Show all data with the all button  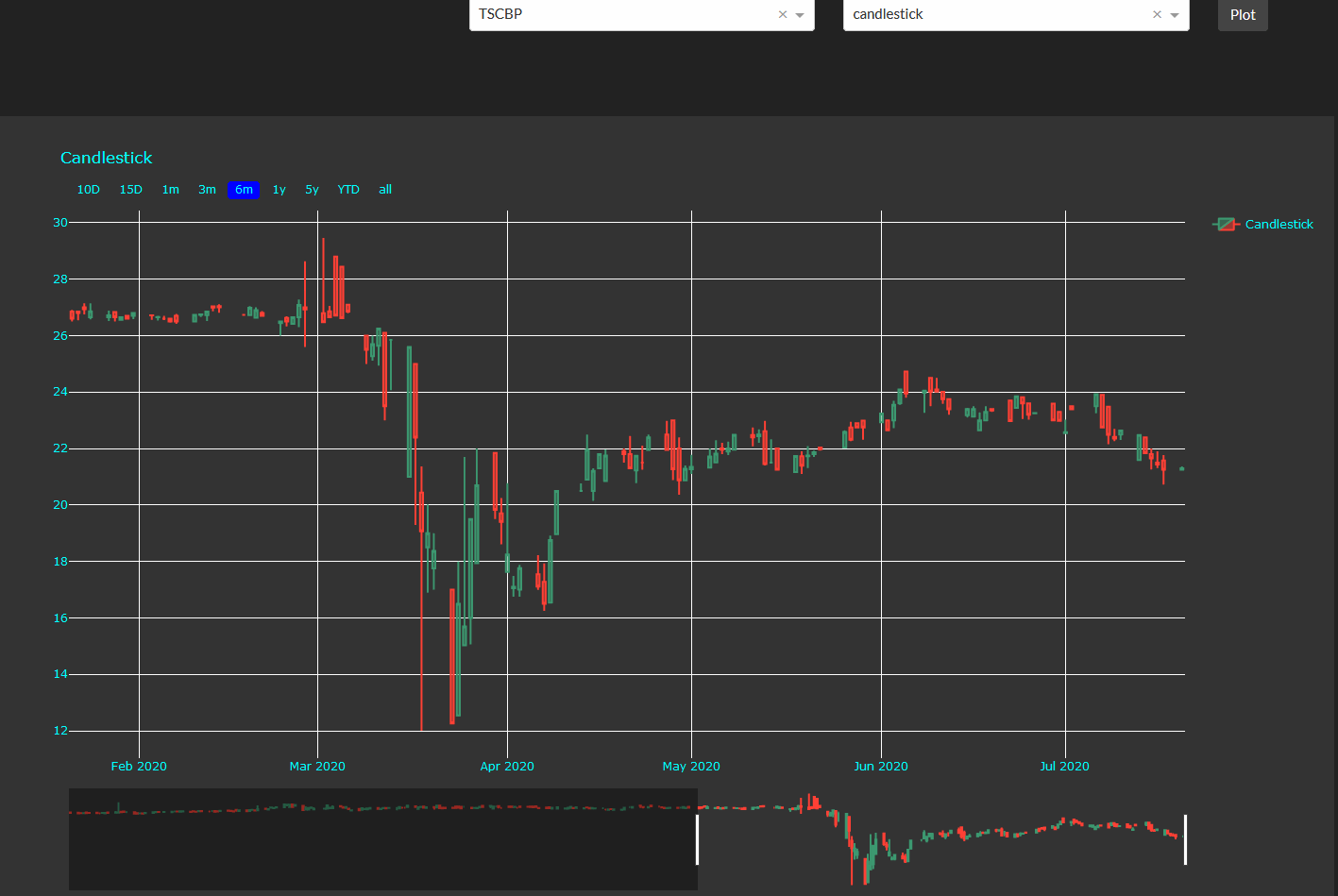point(385,190)
